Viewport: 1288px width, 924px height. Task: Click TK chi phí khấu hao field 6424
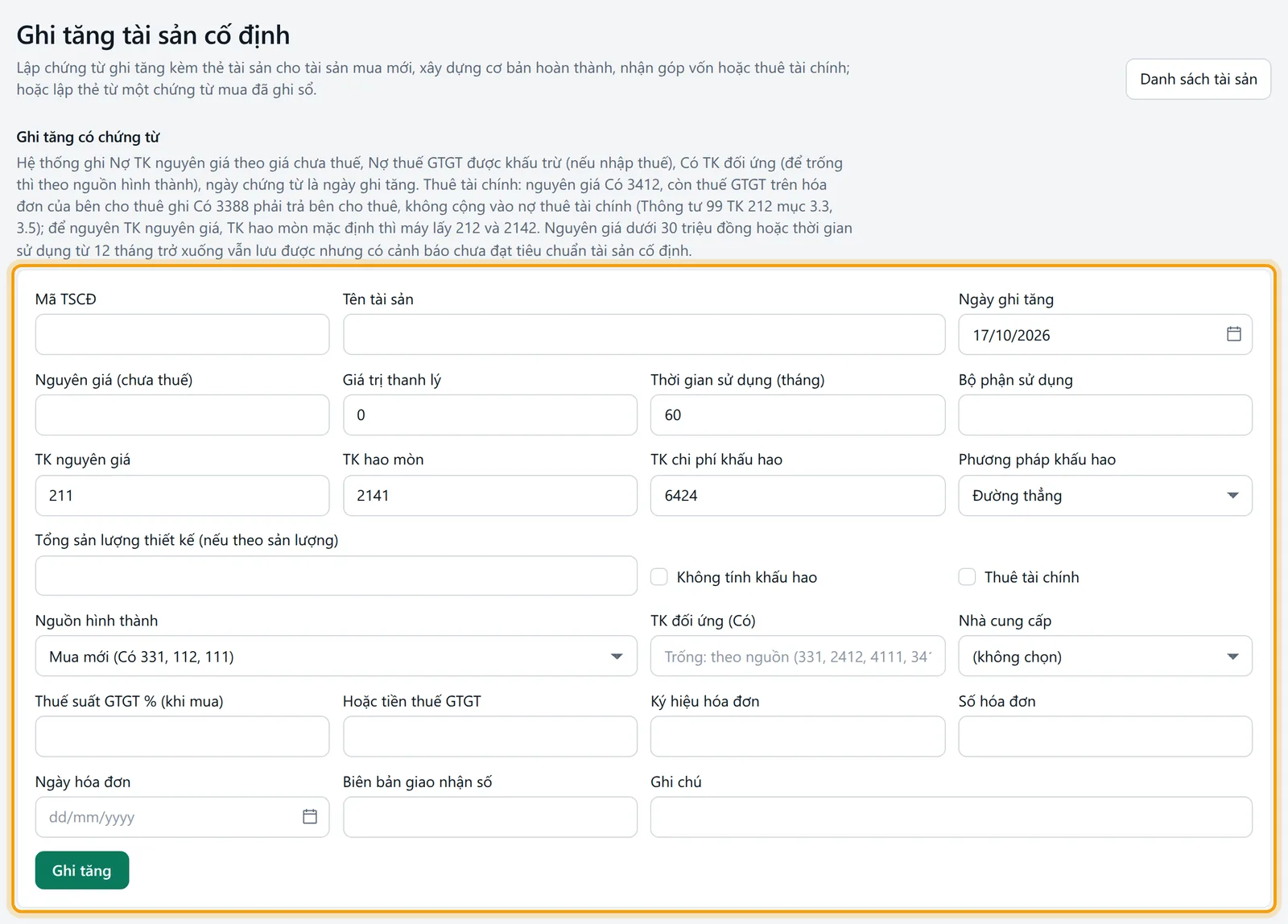click(x=798, y=496)
